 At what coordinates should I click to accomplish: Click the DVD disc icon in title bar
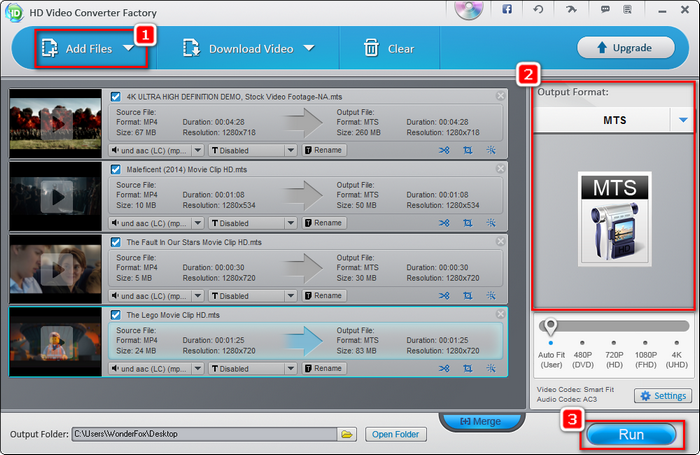point(469,9)
